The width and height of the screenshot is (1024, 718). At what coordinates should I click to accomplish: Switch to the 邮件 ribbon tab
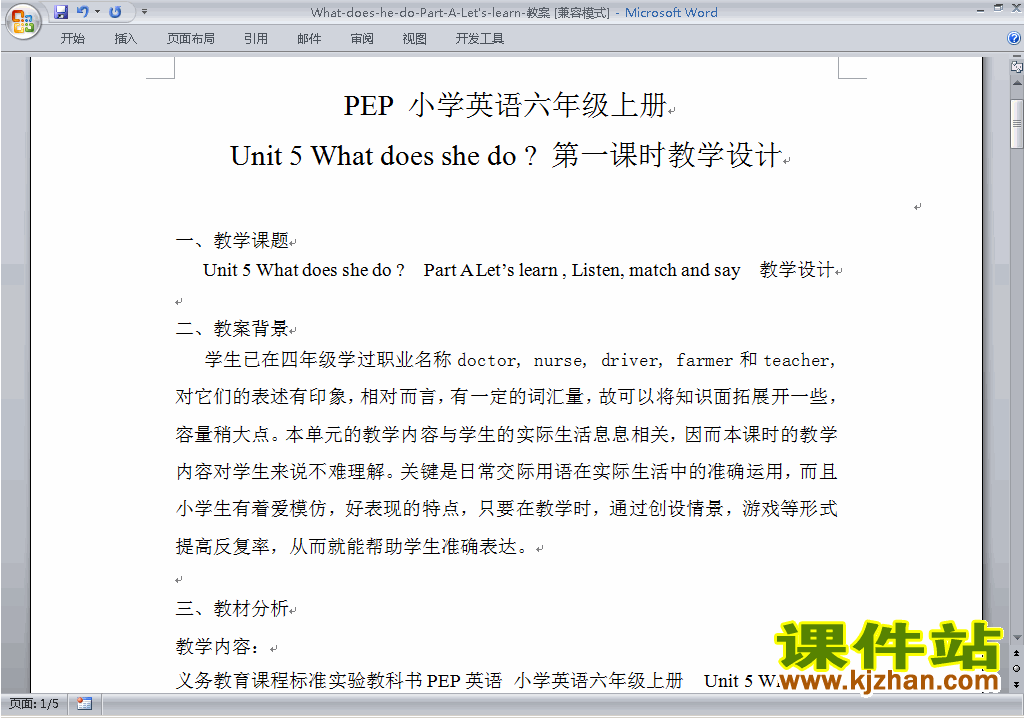pos(309,39)
